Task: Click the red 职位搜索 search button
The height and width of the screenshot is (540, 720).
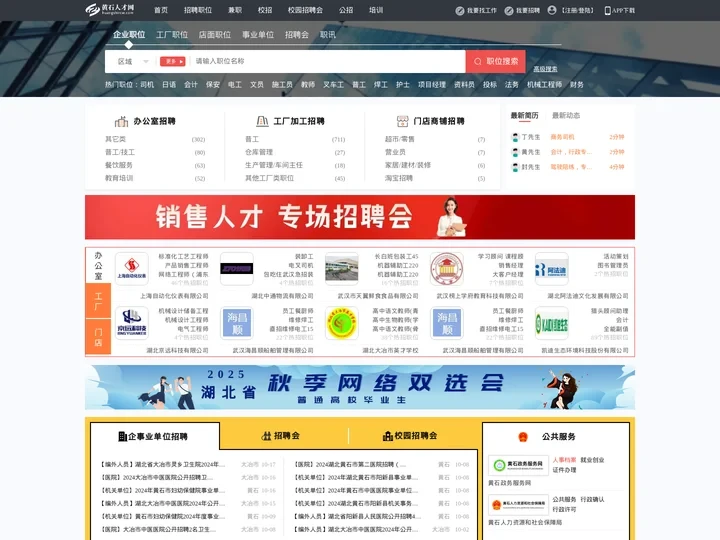Action: (495, 62)
